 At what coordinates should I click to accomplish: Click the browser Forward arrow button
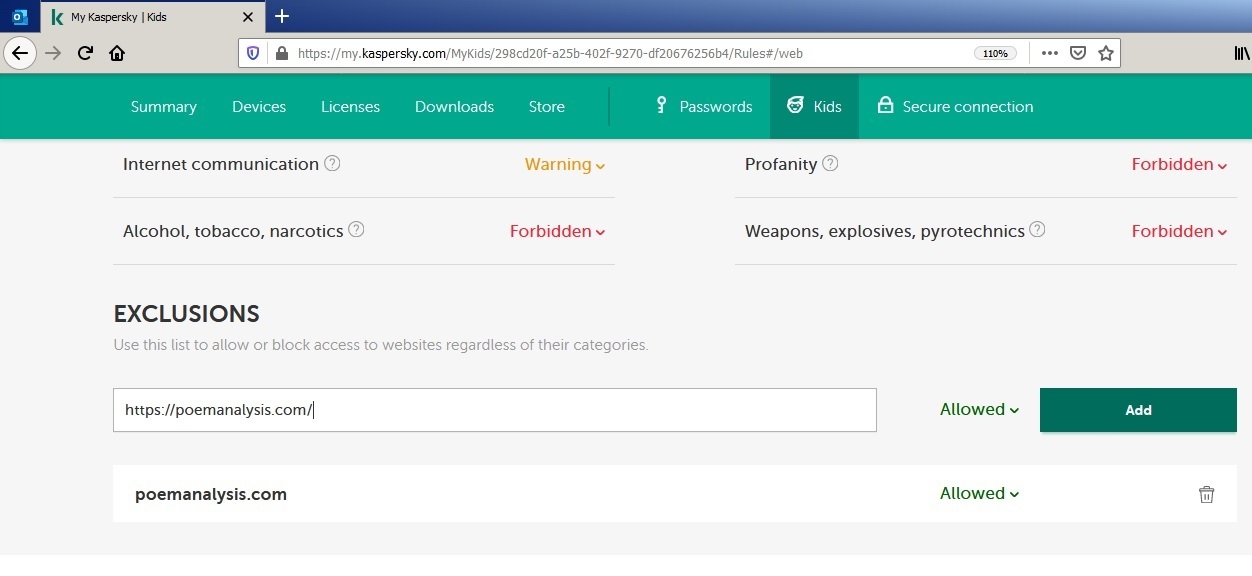point(54,53)
